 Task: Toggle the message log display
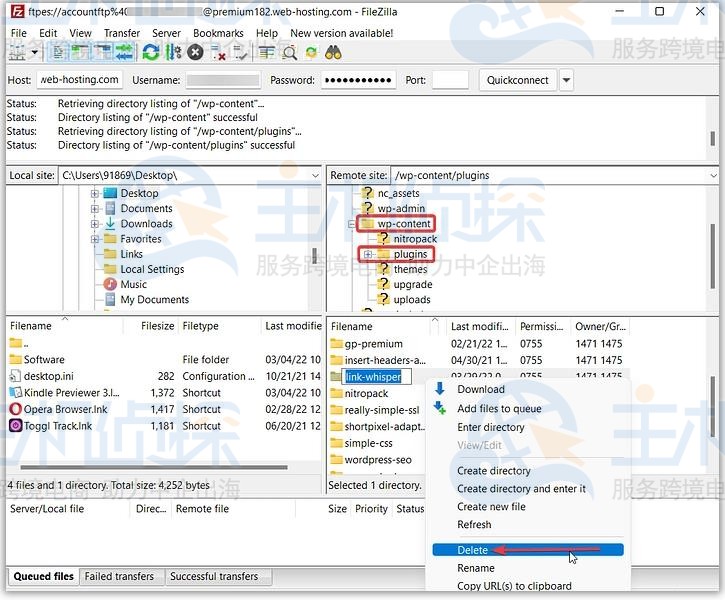tap(58, 52)
